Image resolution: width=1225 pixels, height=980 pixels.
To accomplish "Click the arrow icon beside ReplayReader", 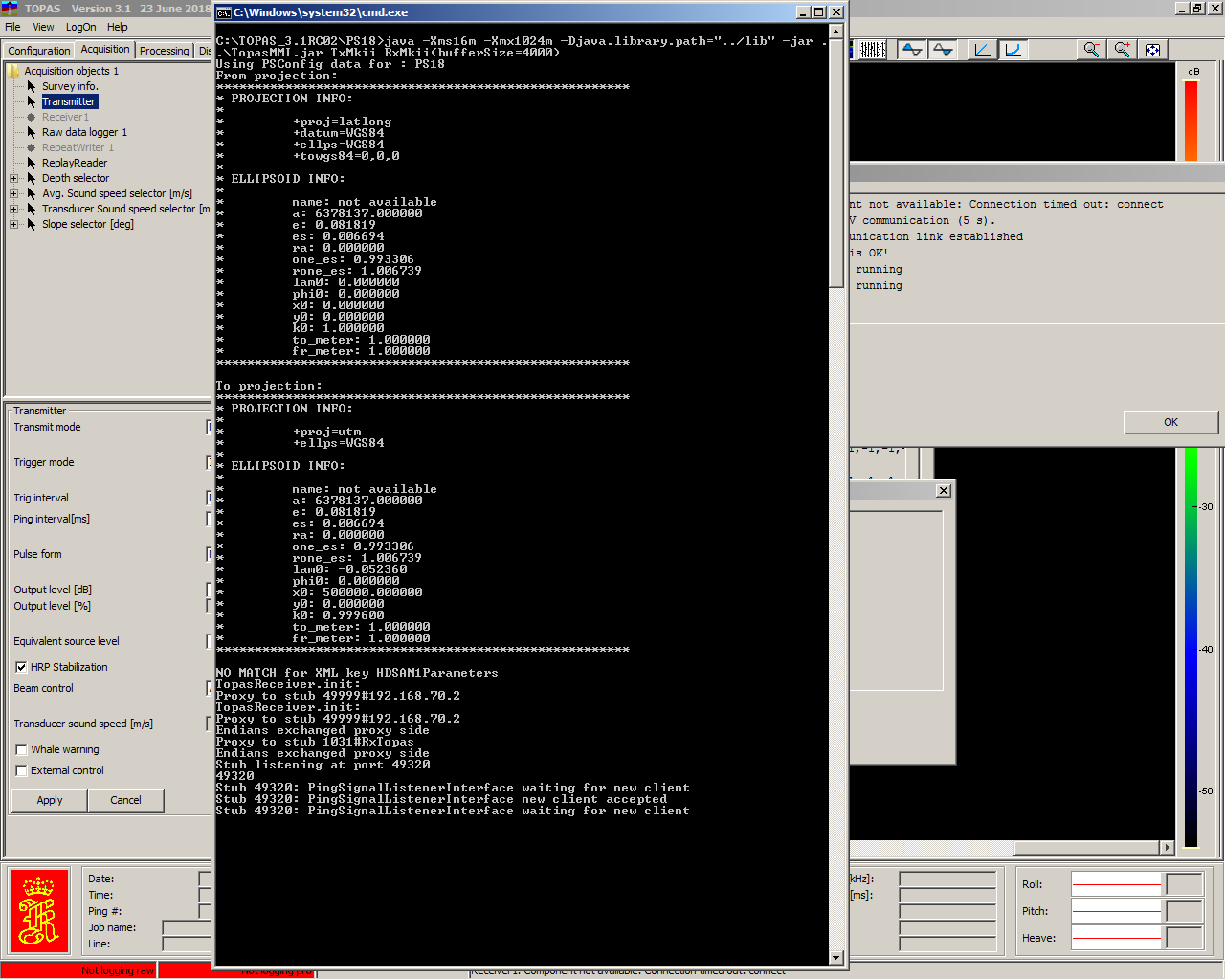I will [32, 163].
